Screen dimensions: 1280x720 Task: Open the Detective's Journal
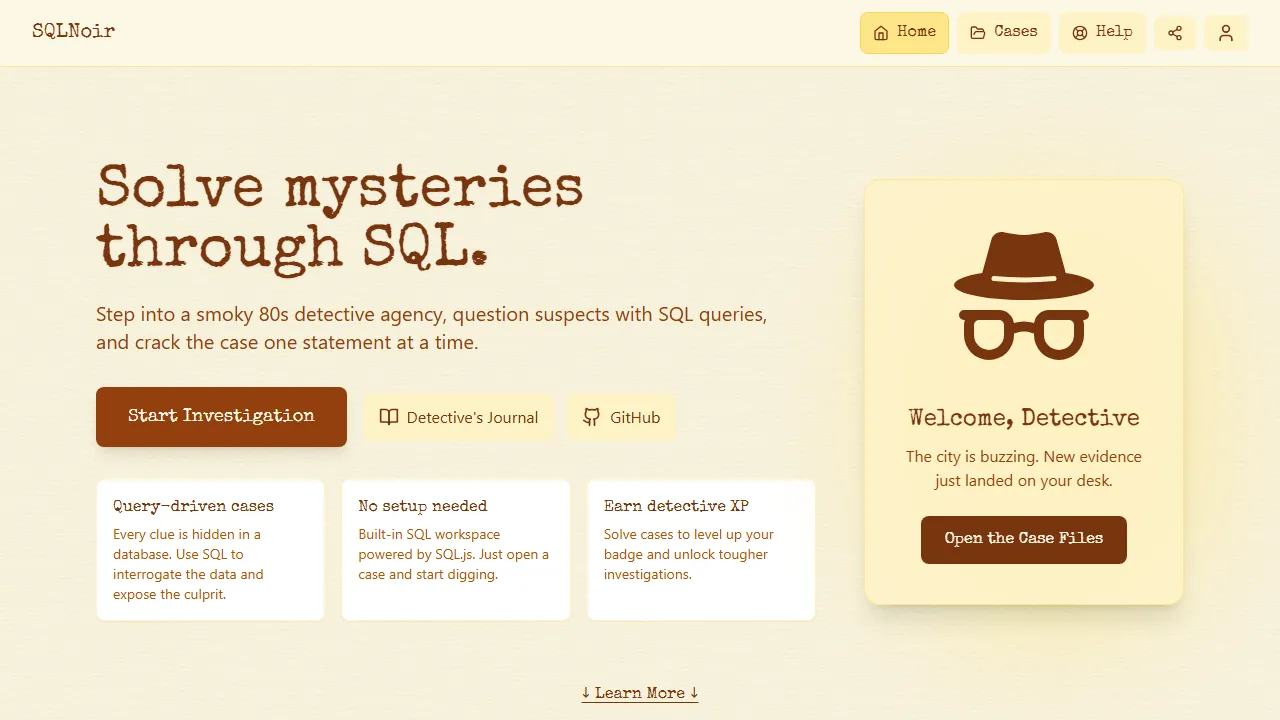tap(458, 417)
